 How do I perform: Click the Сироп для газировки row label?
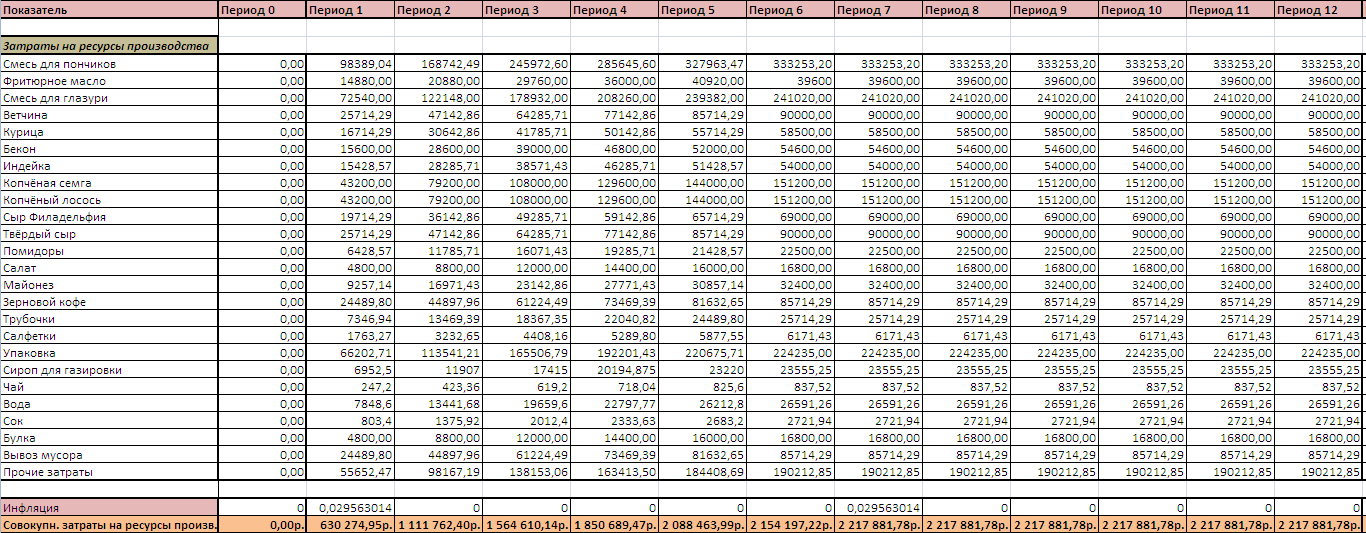(109, 370)
